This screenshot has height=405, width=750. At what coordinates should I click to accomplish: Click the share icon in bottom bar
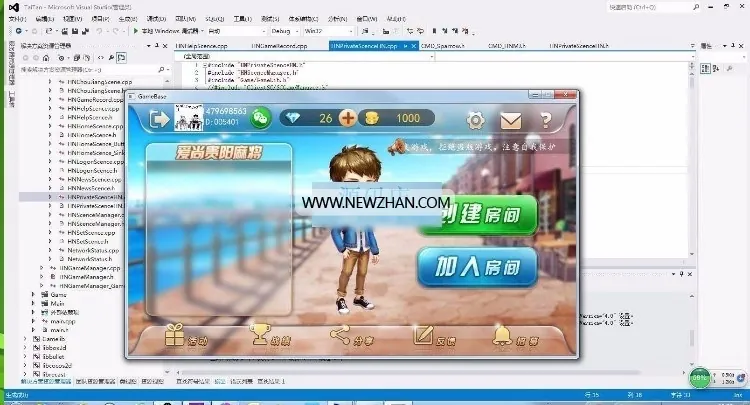click(x=340, y=335)
